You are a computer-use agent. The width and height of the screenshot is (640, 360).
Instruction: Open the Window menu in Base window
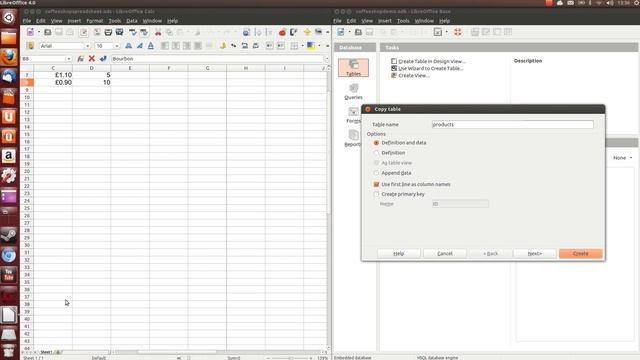tap(424, 21)
